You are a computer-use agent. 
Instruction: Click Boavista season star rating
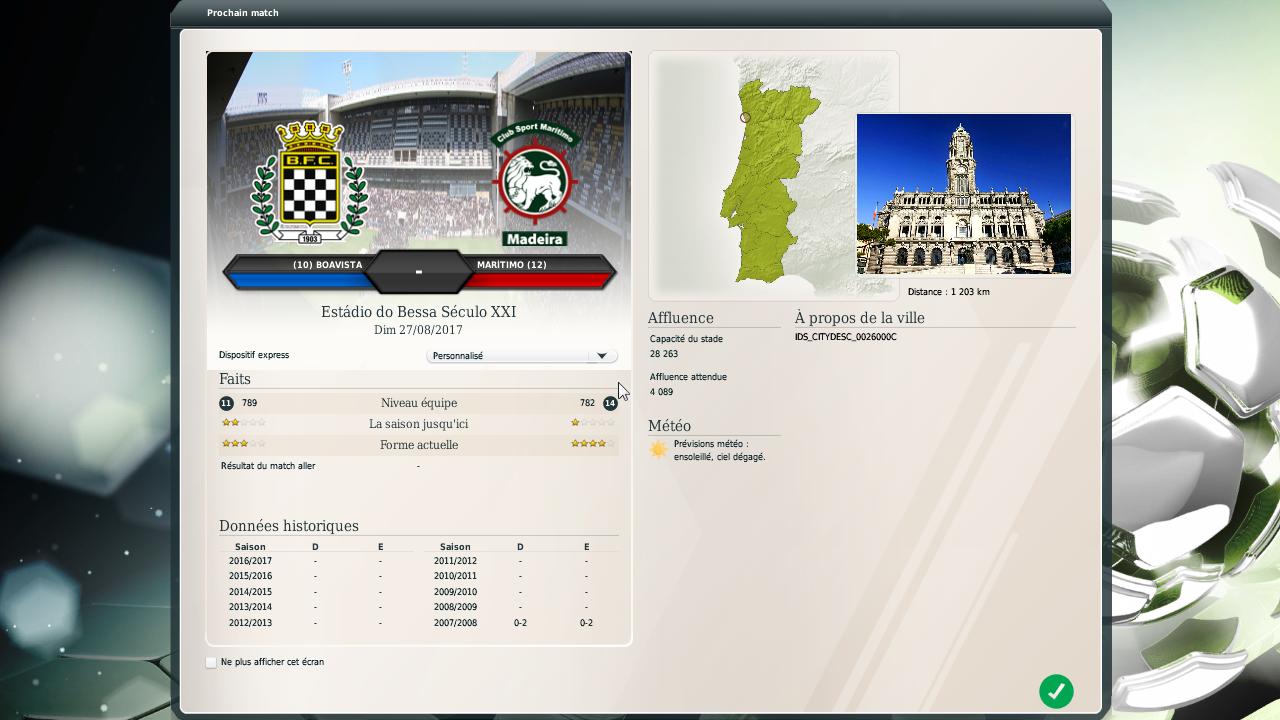tap(243, 423)
